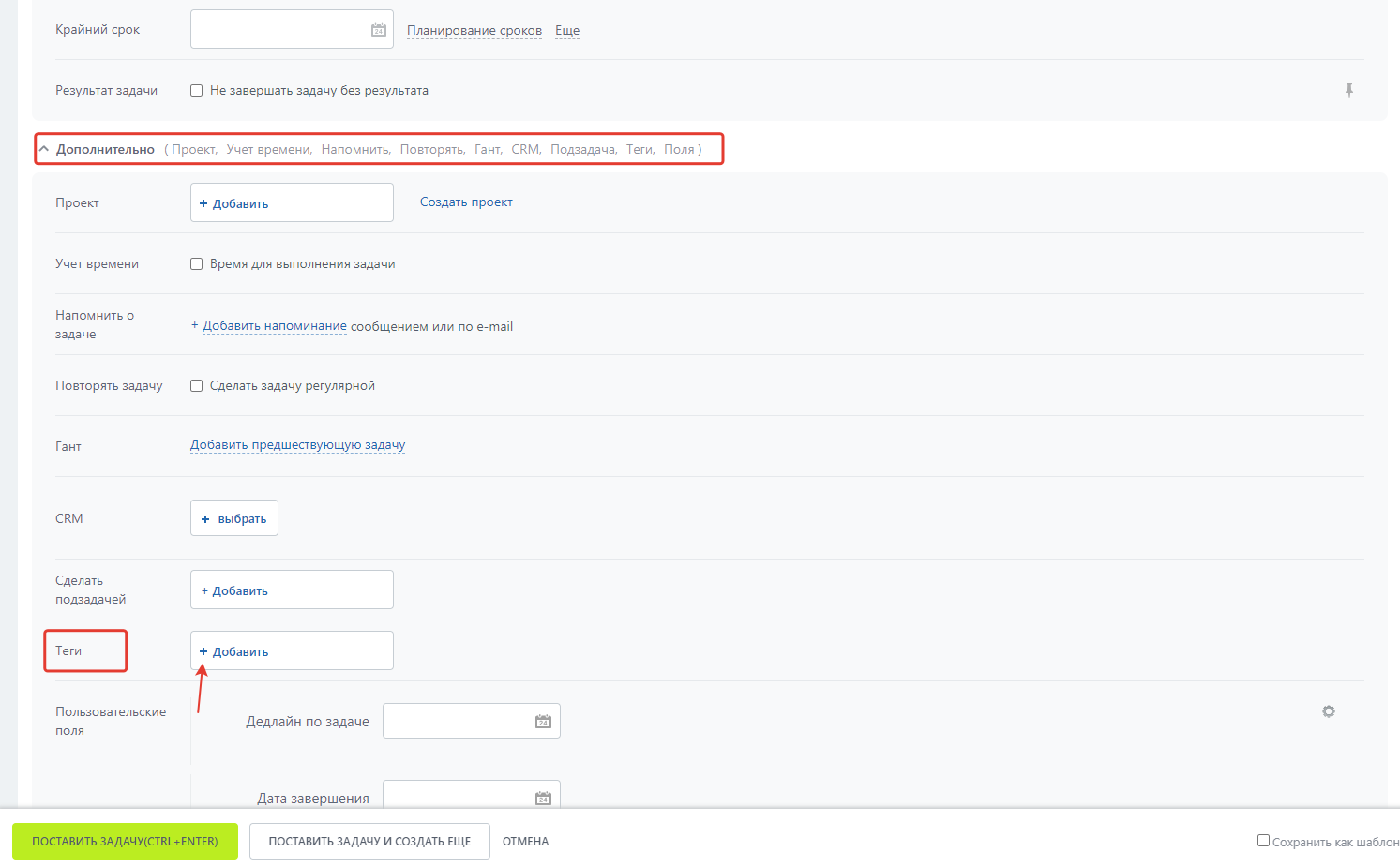The height and width of the screenshot is (867, 1400).
Task: Click the Результат задачи label
Action: click(x=106, y=91)
